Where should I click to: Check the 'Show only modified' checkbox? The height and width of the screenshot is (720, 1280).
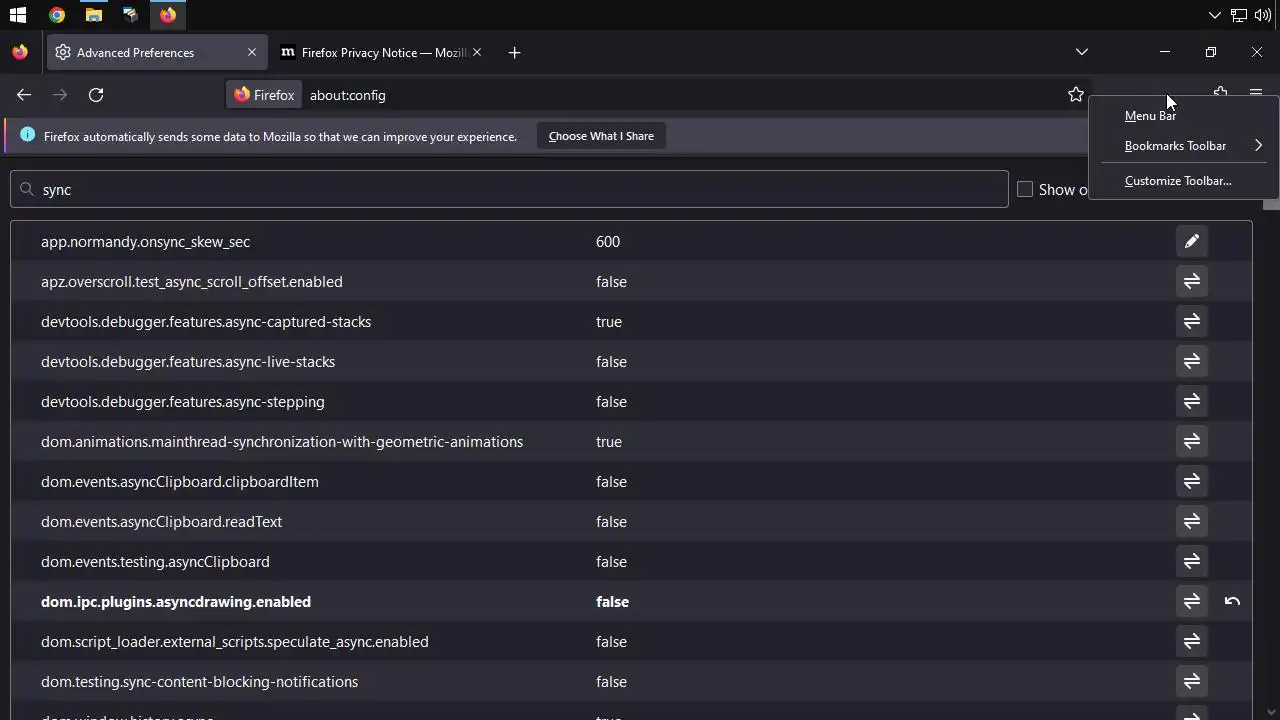coord(1025,190)
